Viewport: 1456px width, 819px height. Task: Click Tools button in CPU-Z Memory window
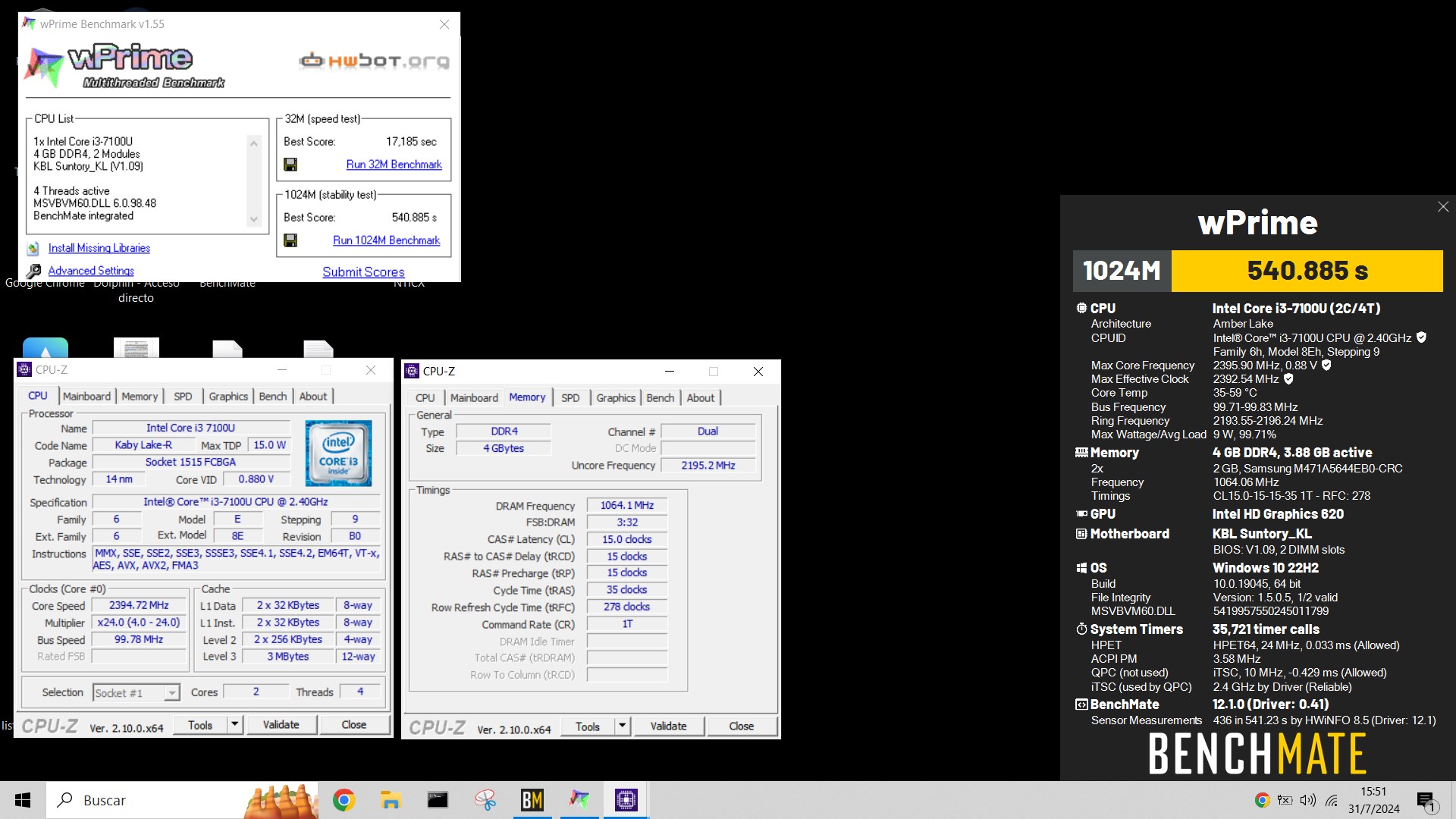tap(588, 726)
